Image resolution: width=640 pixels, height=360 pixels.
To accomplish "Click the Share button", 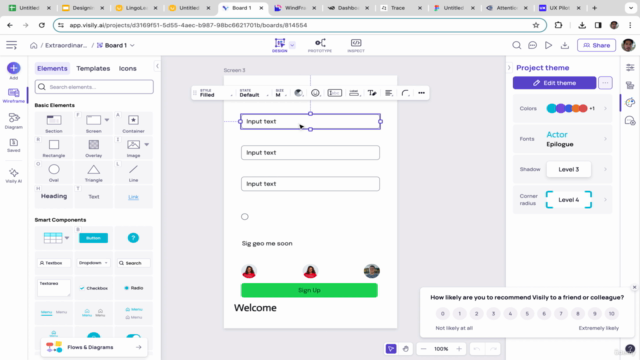I will point(596,45).
